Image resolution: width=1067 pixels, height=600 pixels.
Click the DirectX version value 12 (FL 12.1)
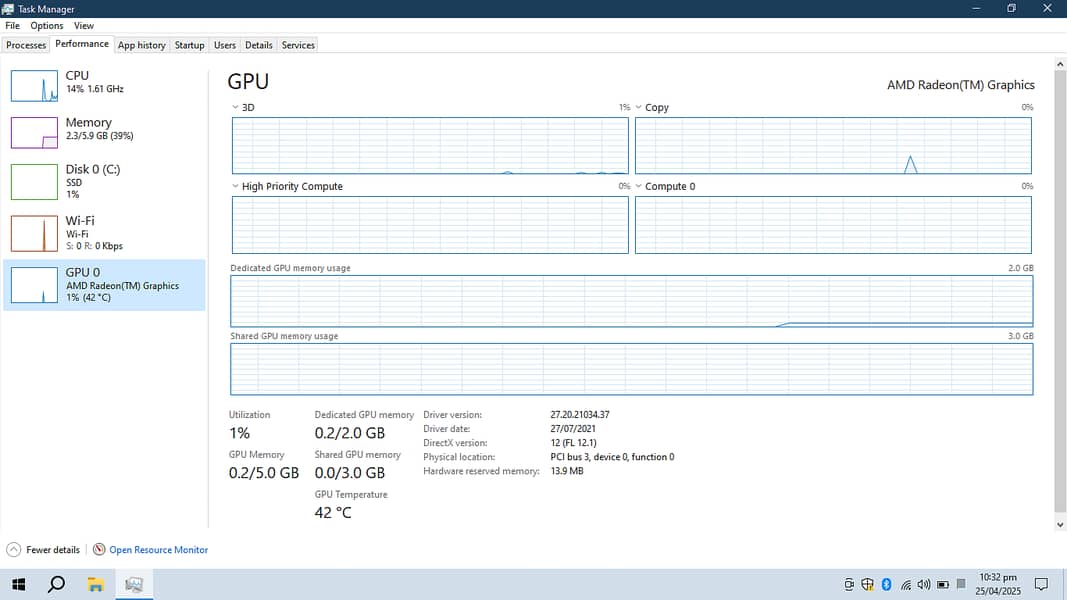574,443
